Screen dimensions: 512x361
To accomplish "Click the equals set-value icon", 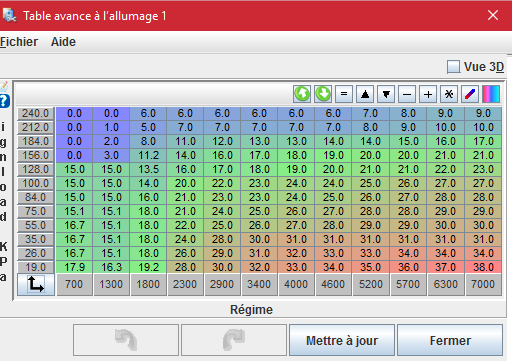I will click(x=344, y=94).
